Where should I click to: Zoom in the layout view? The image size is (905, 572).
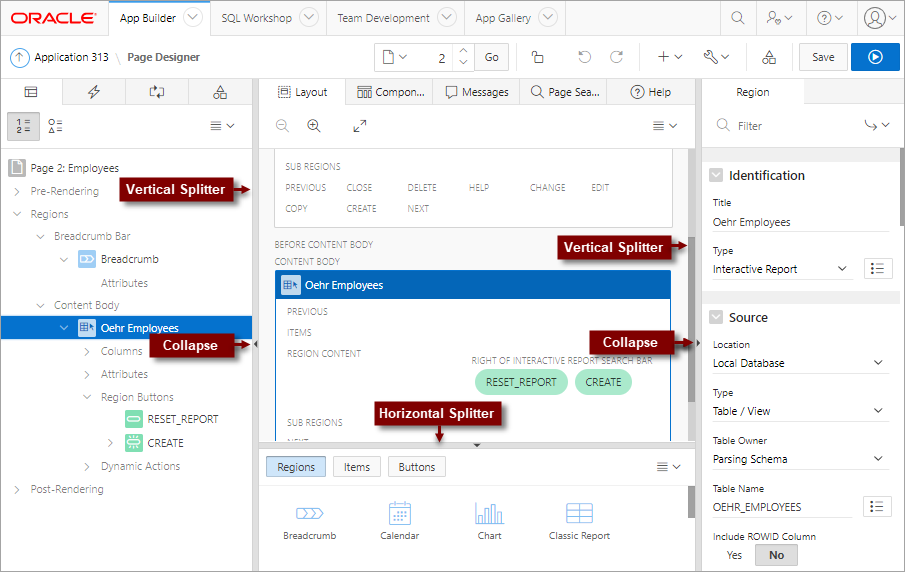point(313,126)
